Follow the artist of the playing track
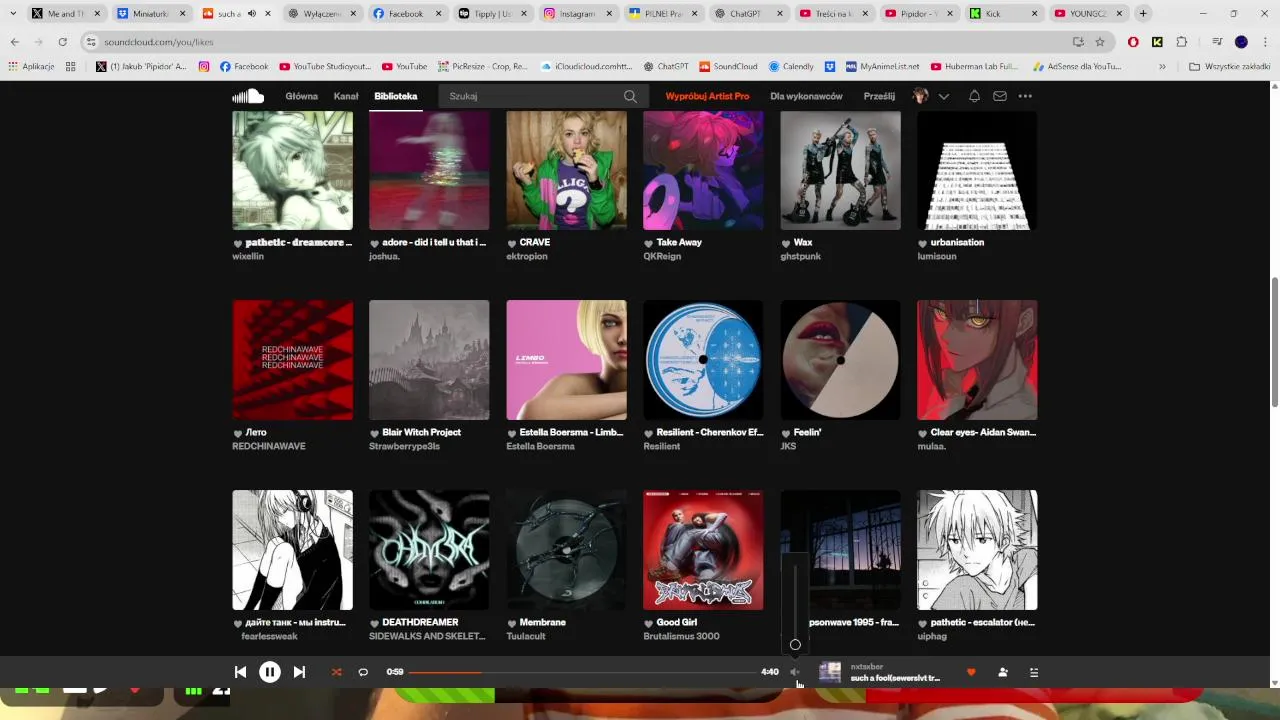Viewport: 1280px width, 720px height. pyautogui.click(x=1003, y=672)
